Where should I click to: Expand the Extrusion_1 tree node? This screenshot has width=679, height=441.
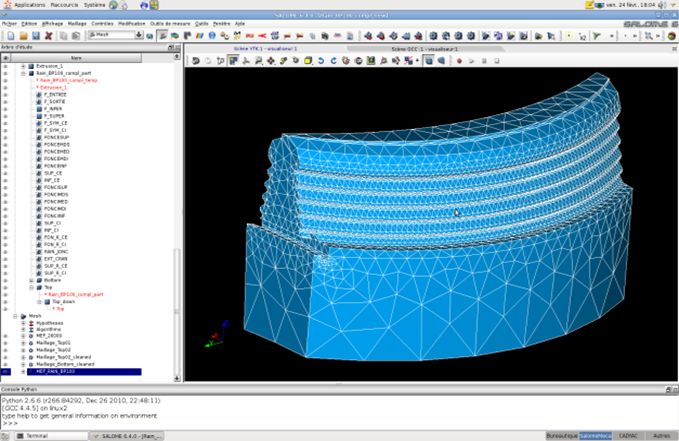[23, 66]
